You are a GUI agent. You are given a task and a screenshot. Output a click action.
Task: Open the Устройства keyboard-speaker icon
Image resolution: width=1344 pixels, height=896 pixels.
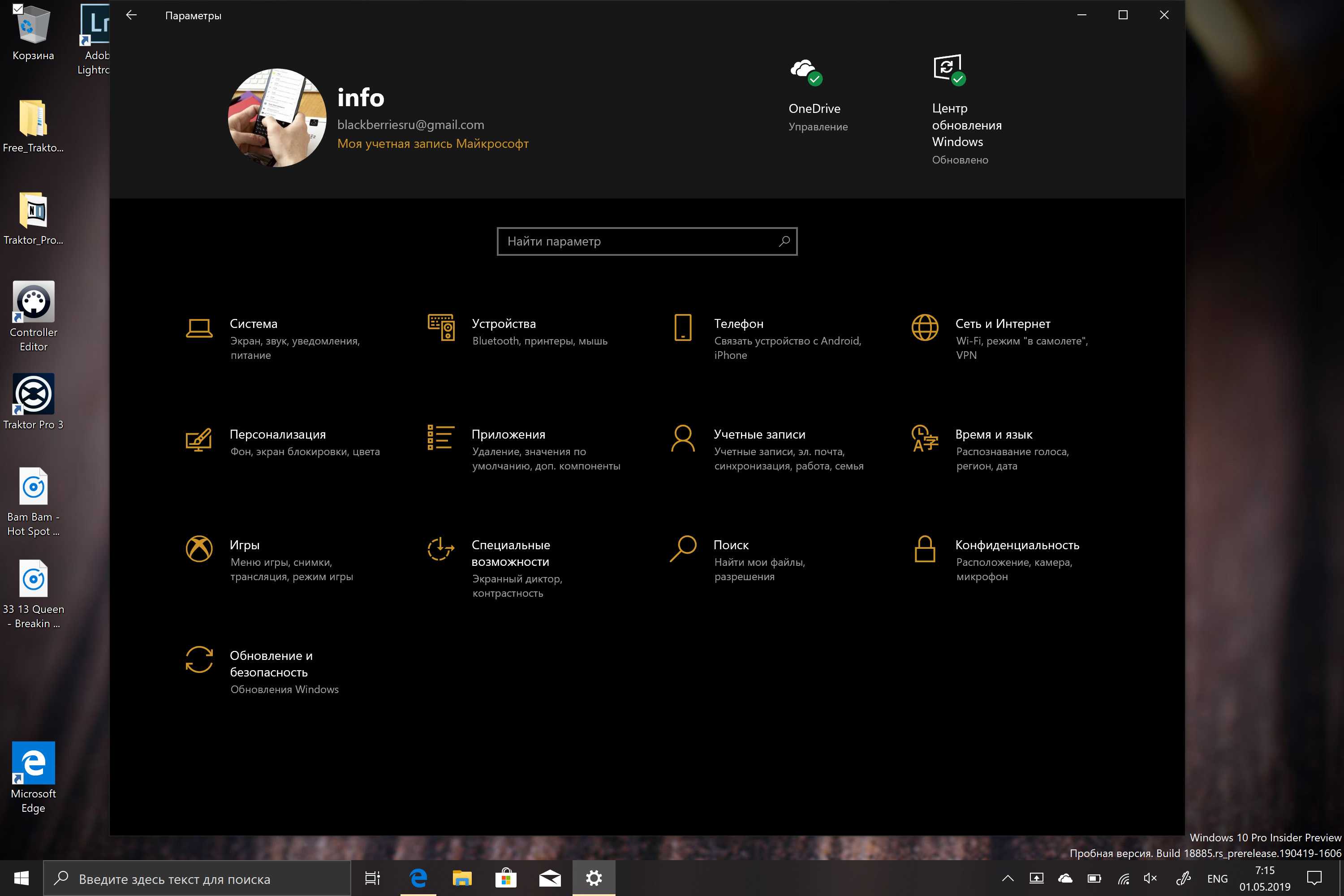click(x=441, y=327)
